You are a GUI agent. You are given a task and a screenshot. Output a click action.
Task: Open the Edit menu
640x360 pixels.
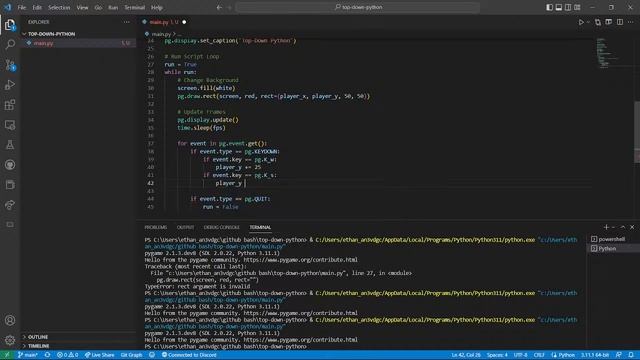click(37, 7)
